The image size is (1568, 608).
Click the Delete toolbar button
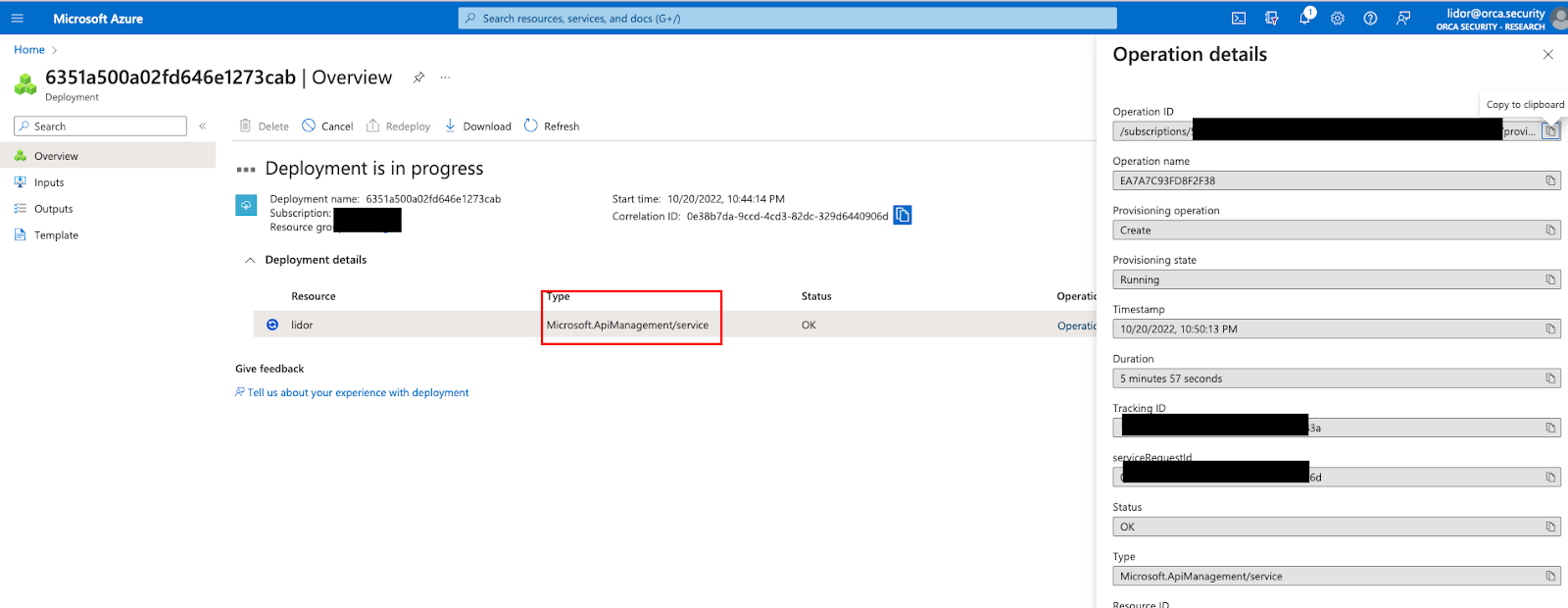pyautogui.click(x=265, y=127)
